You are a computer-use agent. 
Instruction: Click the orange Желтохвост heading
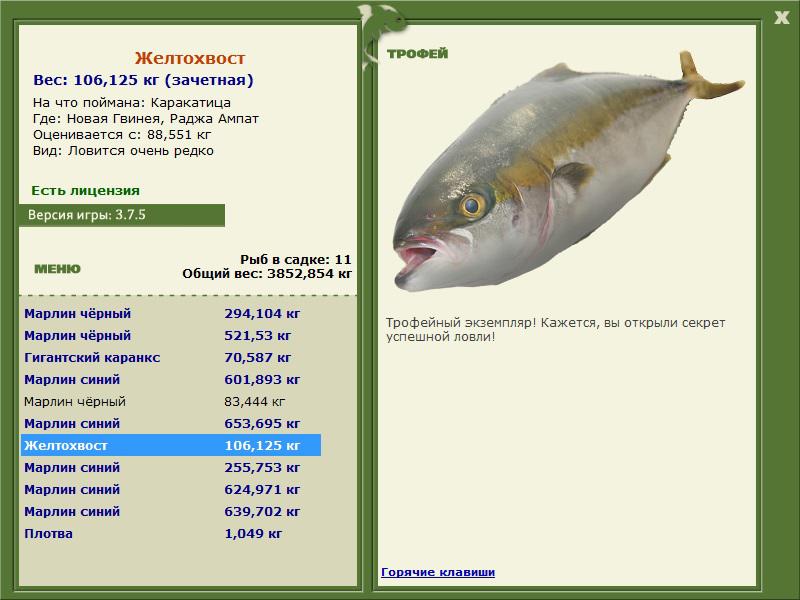[x=190, y=58]
